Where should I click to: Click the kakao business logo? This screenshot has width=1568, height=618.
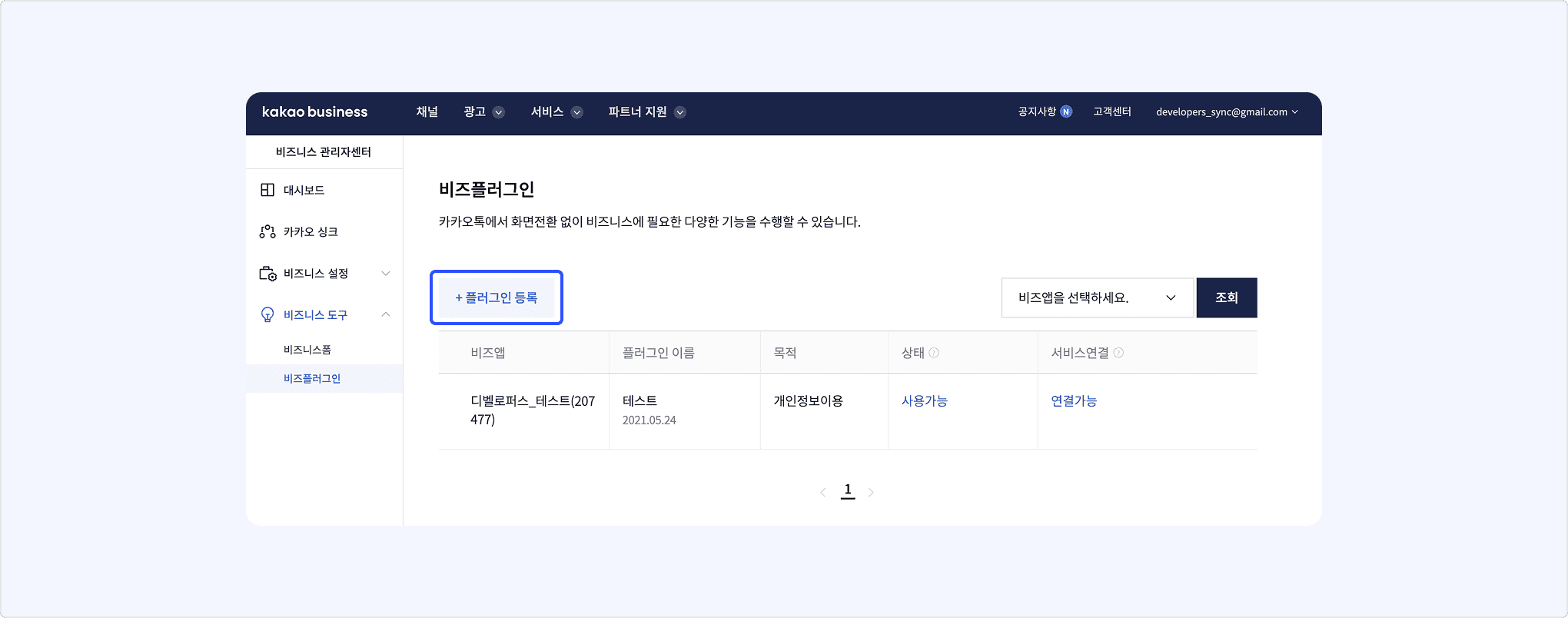pos(314,112)
